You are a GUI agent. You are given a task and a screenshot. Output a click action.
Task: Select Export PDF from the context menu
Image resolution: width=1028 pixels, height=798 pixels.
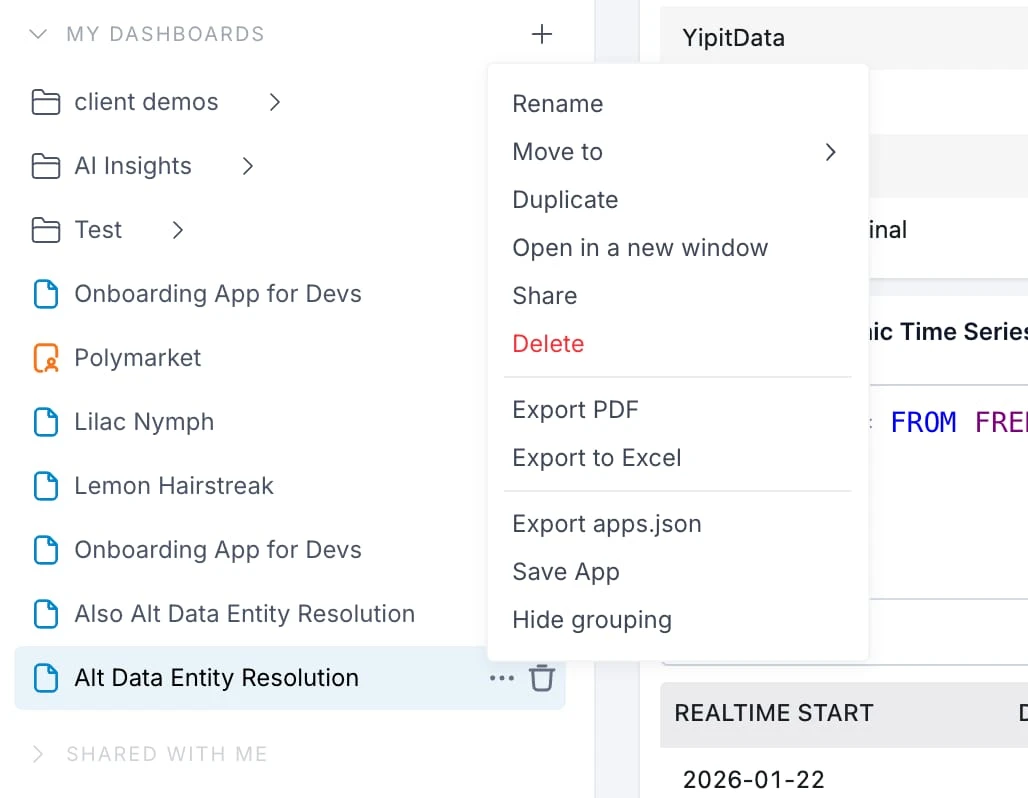[576, 409]
